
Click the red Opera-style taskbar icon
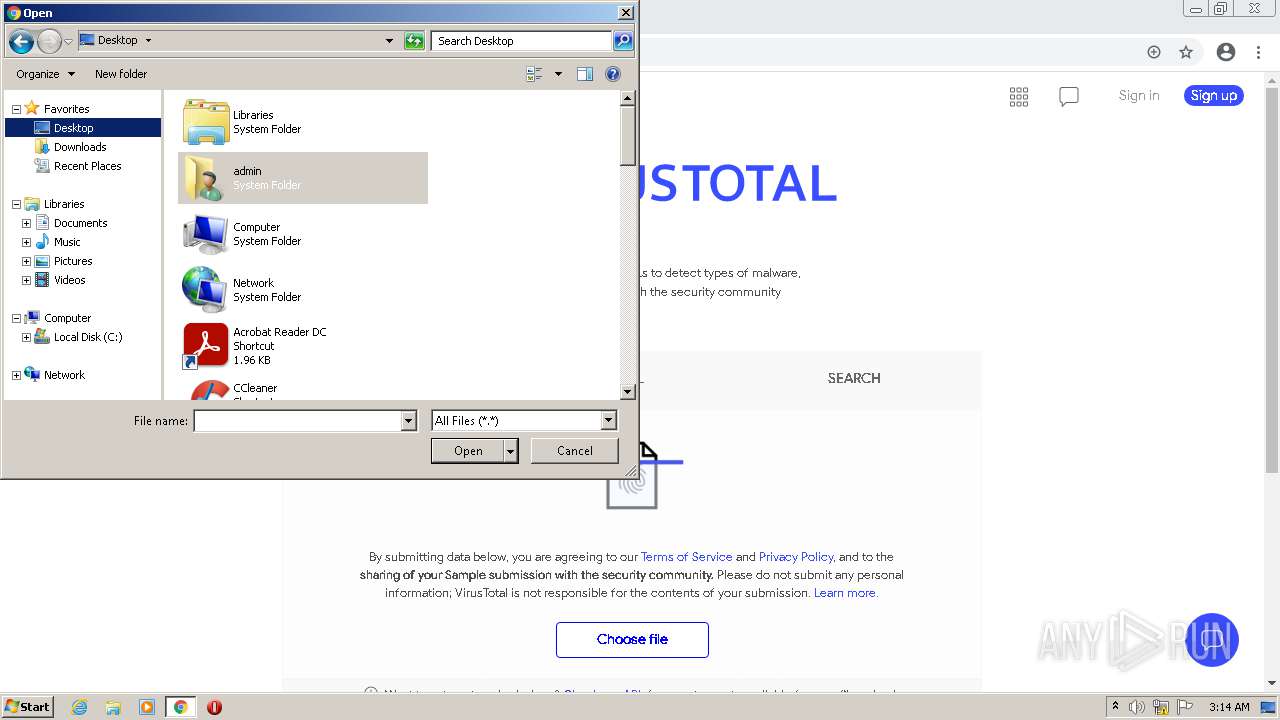pyautogui.click(x=214, y=707)
